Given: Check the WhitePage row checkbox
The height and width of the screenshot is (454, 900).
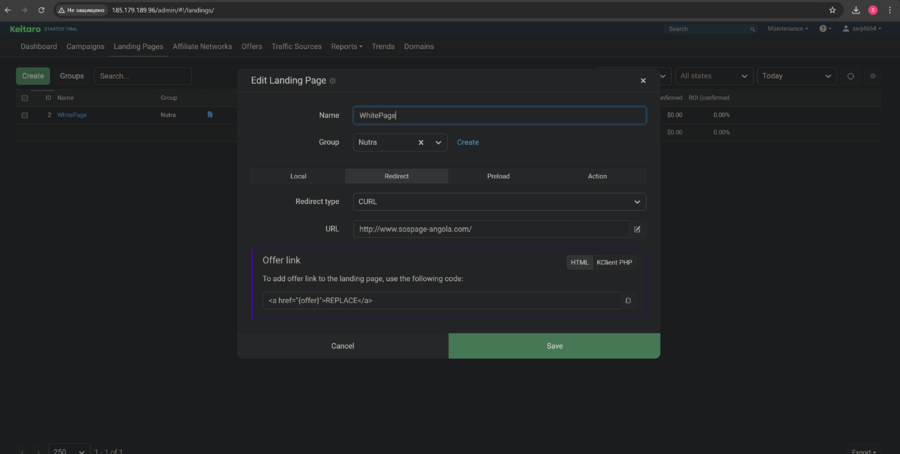Looking at the screenshot, I should coord(25,115).
